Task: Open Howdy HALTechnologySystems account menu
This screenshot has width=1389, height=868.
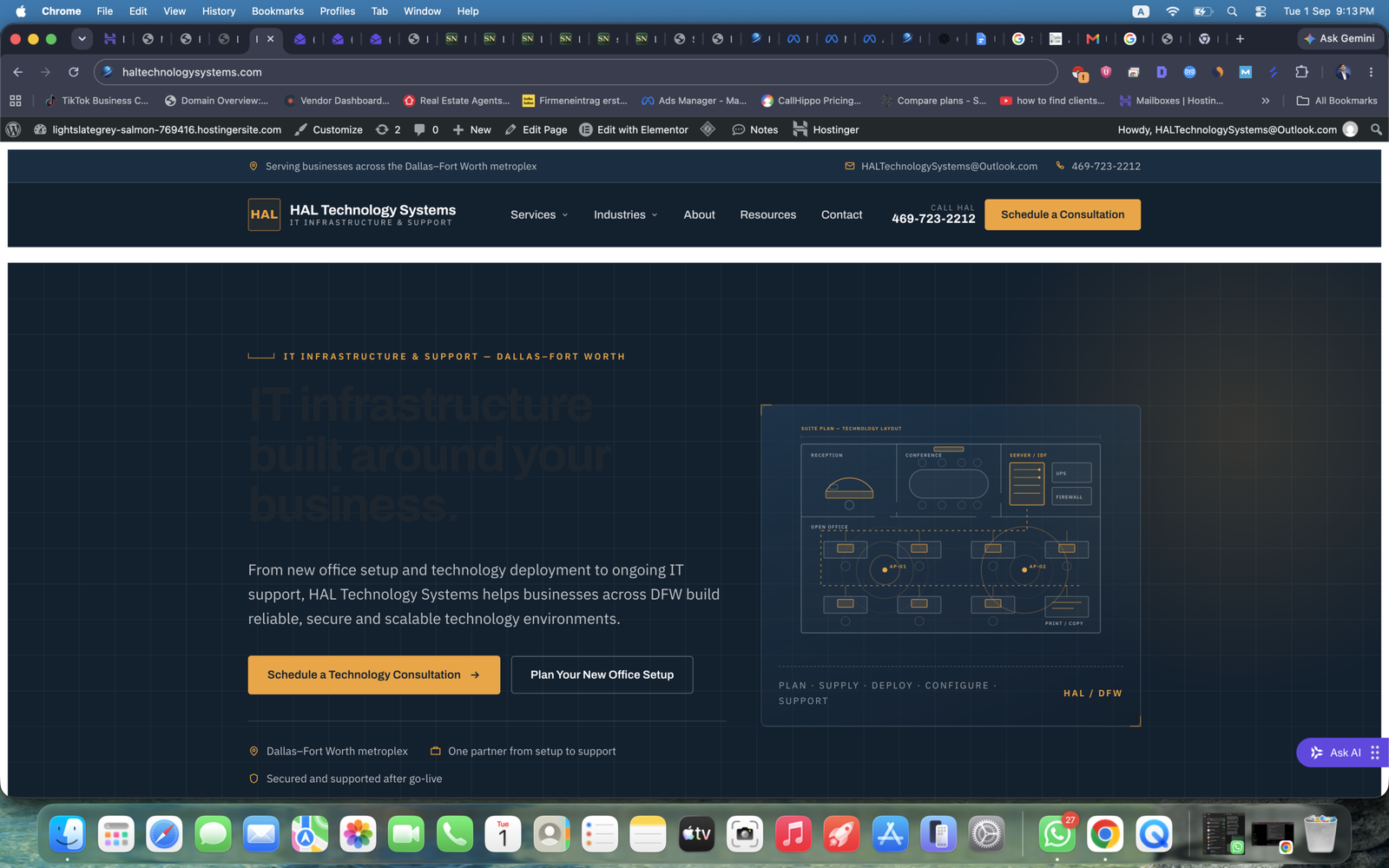Action: tap(1237, 129)
